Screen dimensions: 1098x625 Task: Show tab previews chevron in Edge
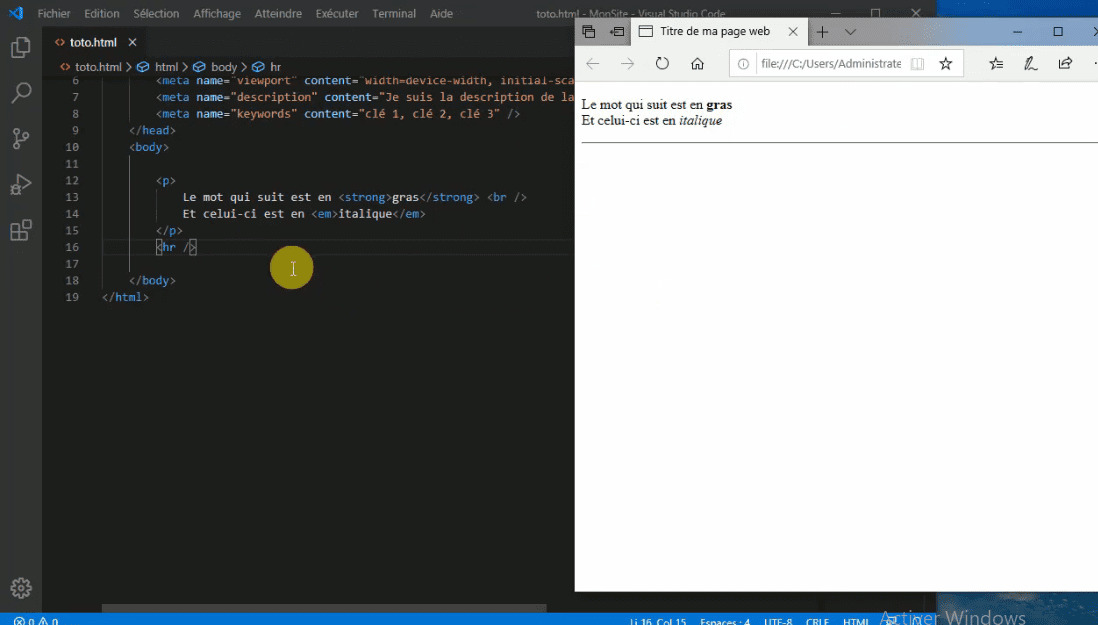(850, 31)
